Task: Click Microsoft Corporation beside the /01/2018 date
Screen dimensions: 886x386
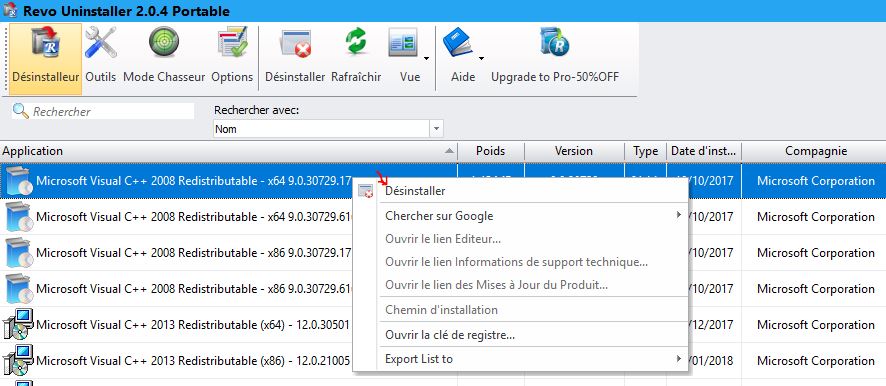Action: click(x=815, y=361)
